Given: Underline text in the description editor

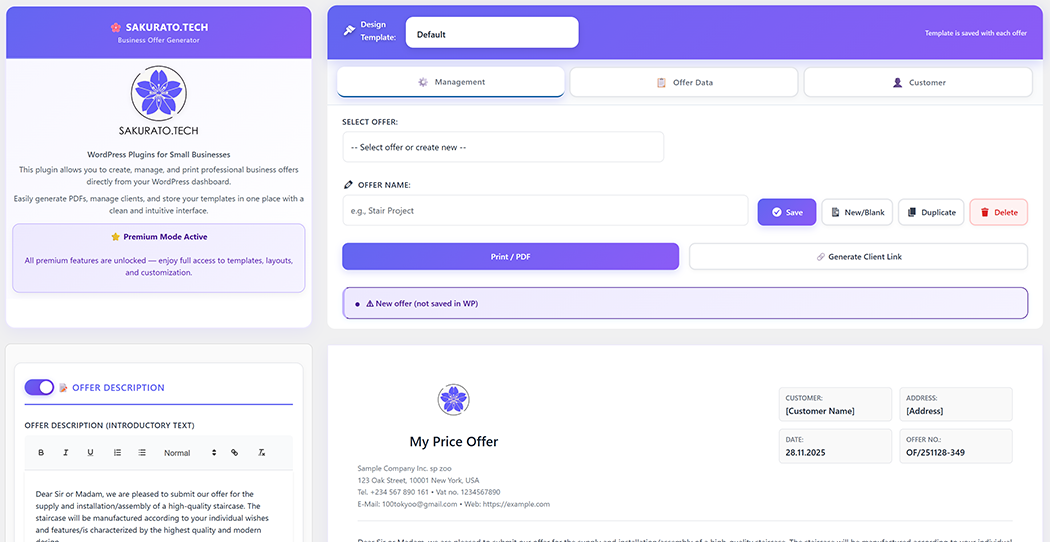Looking at the screenshot, I should (x=90, y=453).
